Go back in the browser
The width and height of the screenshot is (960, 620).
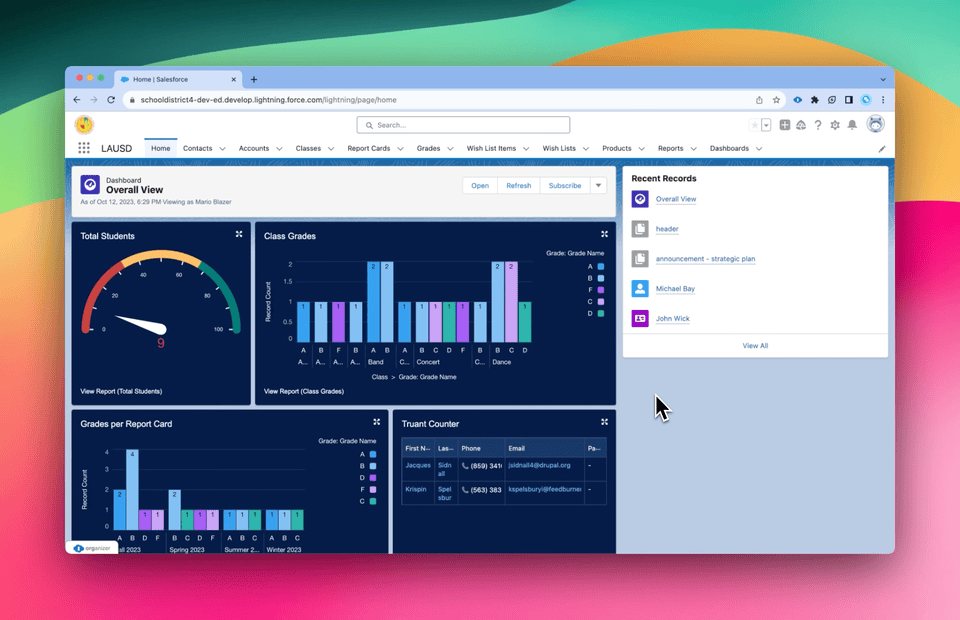(77, 100)
